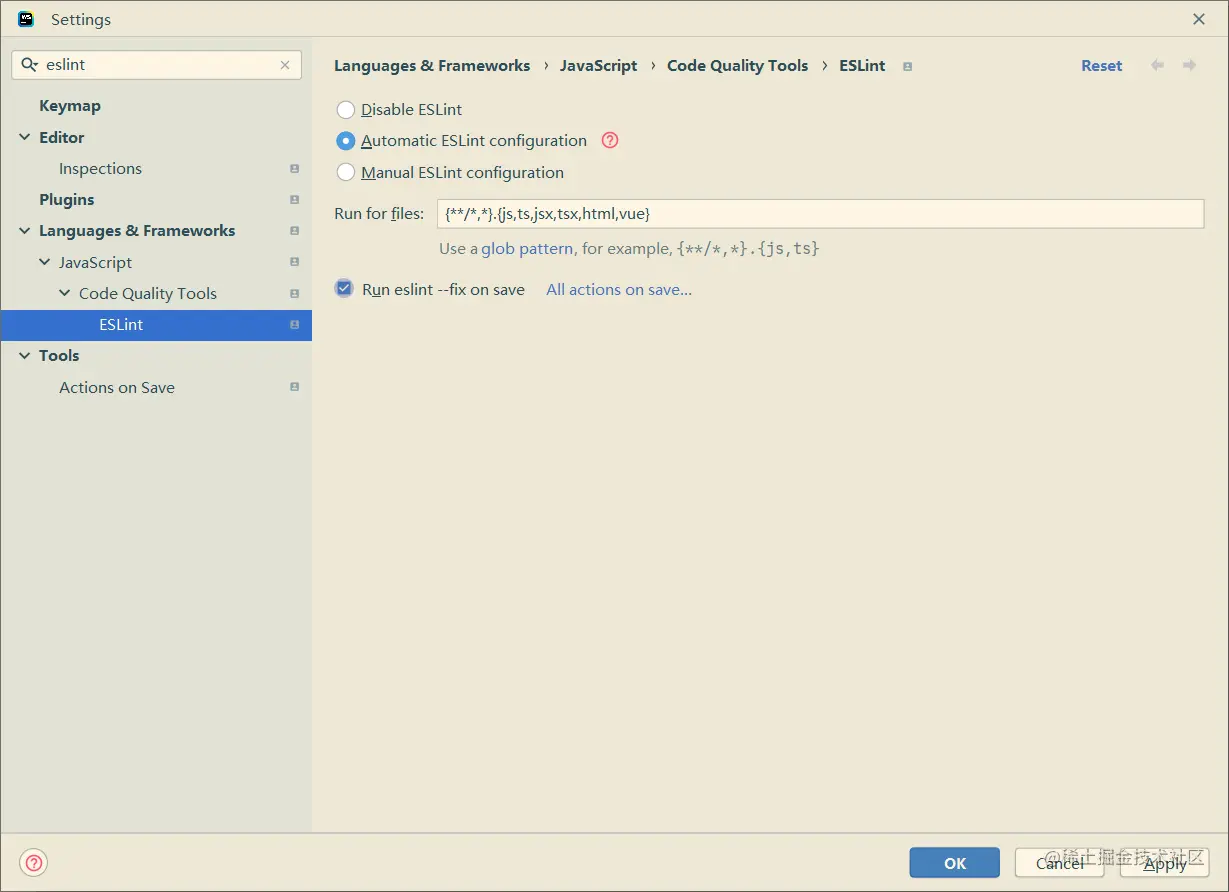Screen dimensions: 1229x892
Task: Close the Settings dialog
Action: pyautogui.click(x=1199, y=19)
